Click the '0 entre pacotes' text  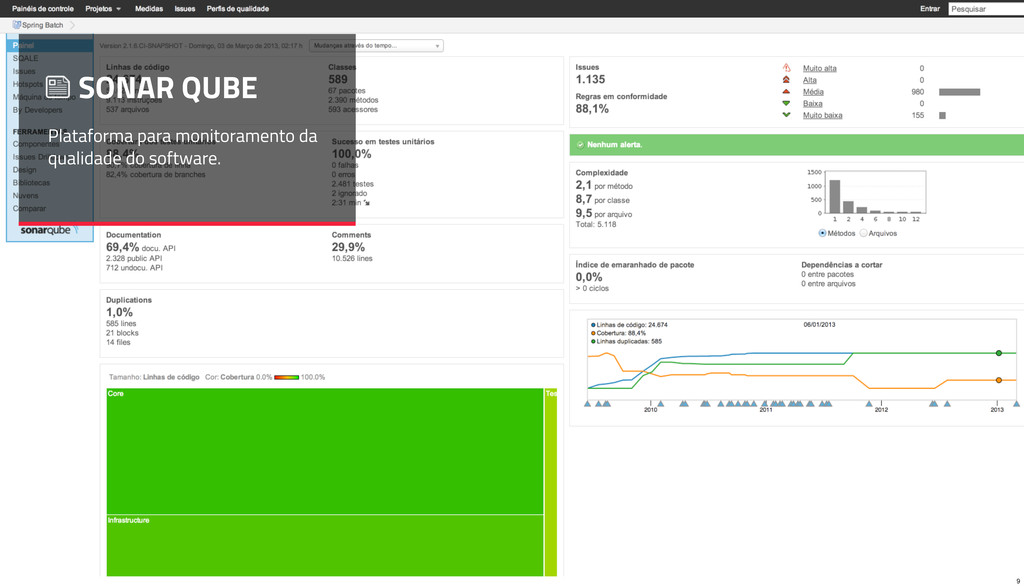pyautogui.click(x=827, y=274)
